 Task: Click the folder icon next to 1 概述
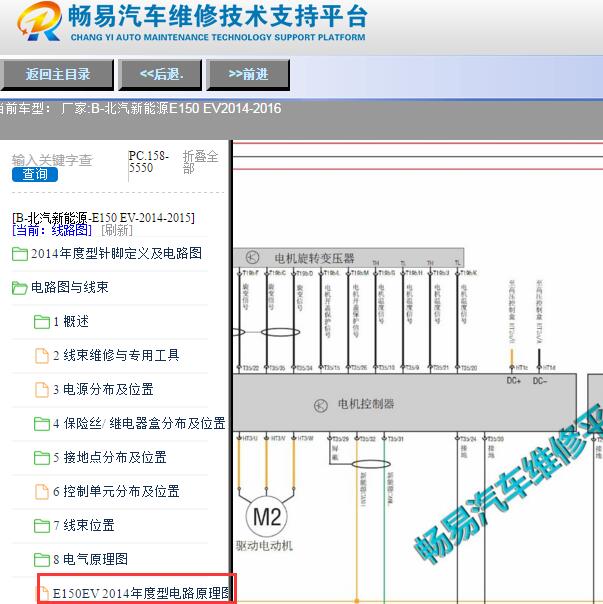click(x=42, y=322)
